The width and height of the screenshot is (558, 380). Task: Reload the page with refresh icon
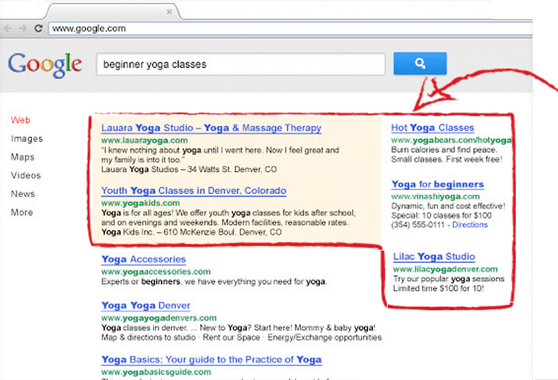tap(38, 28)
